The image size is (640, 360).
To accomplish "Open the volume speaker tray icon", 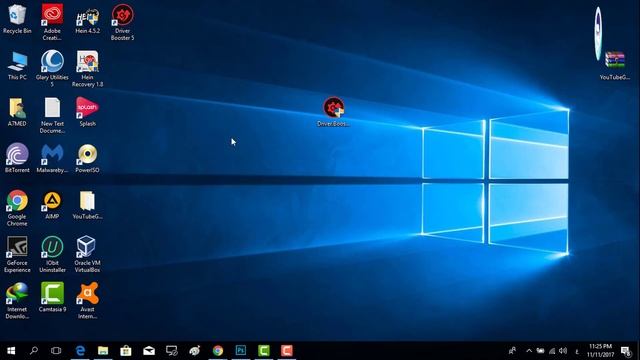I will tap(563, 351).
